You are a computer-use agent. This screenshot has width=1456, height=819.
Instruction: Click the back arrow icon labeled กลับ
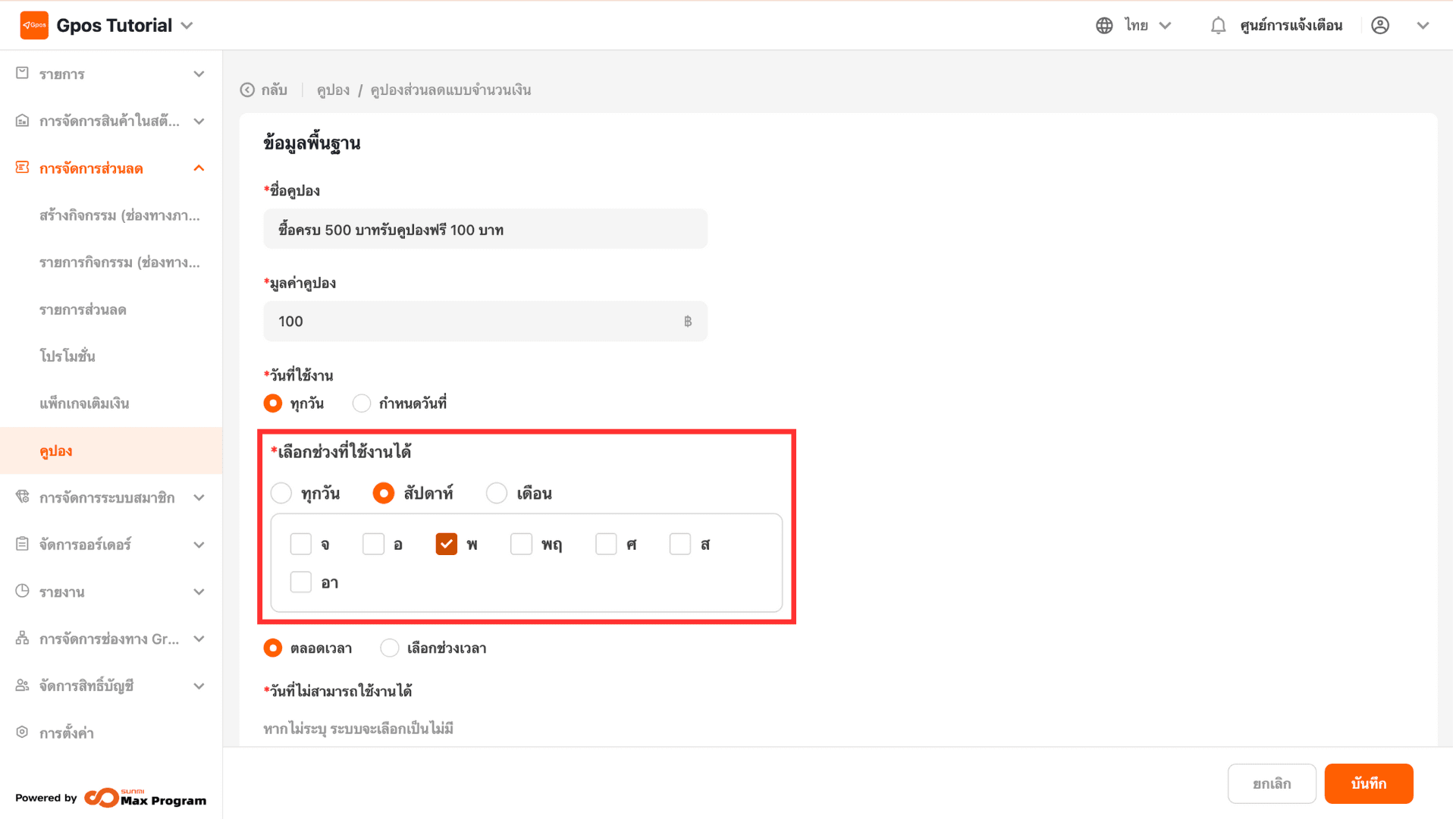pyautogui.click(x=247, y=90)
